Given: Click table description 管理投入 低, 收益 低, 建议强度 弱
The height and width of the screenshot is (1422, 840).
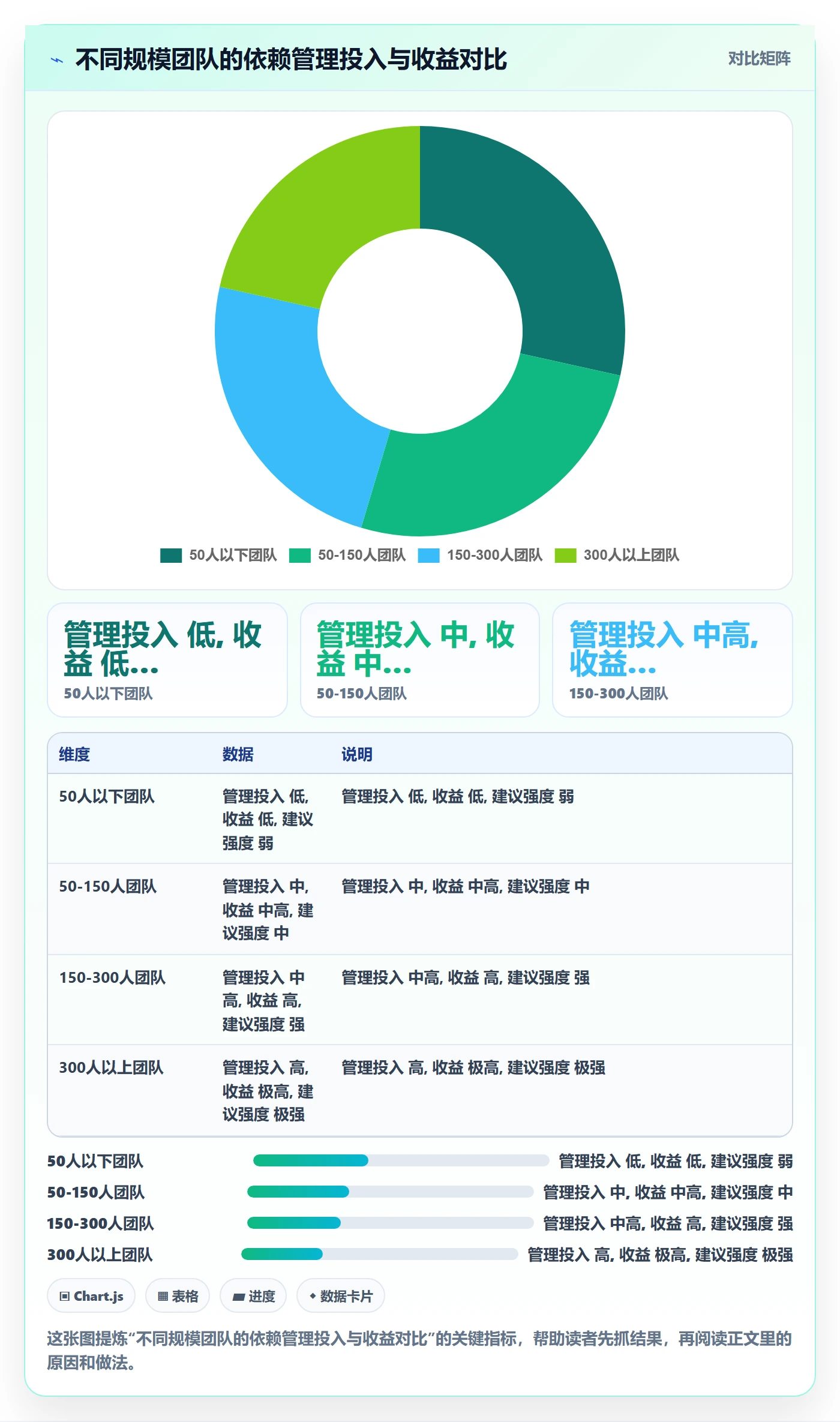Looking at the screenshot, I should click(x=458, y=796).
